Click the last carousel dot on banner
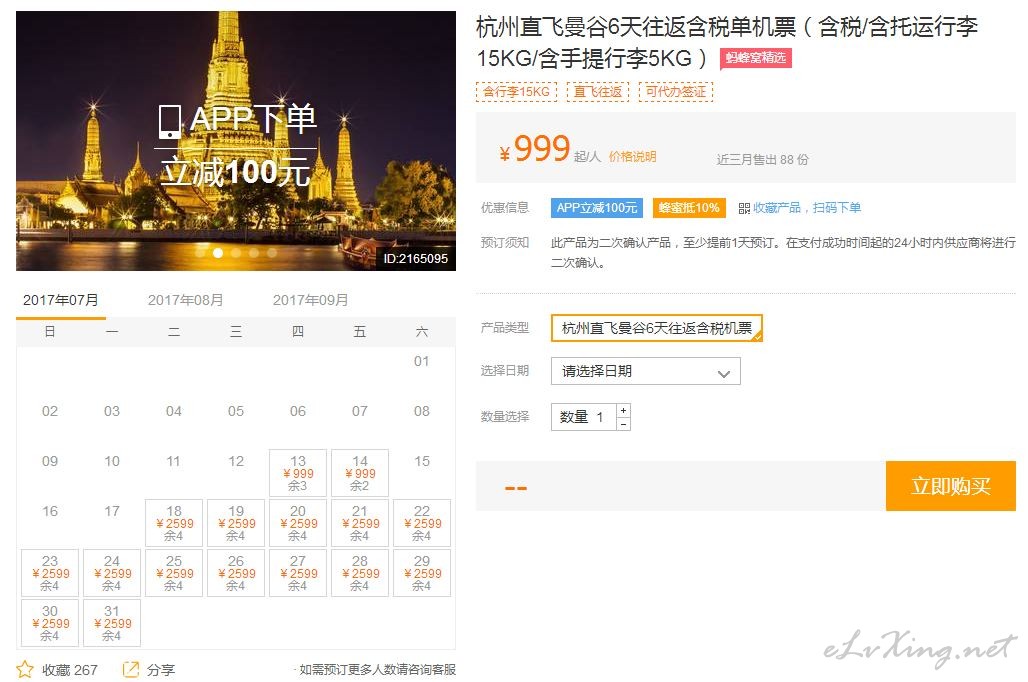 click(x=271, y=252)
